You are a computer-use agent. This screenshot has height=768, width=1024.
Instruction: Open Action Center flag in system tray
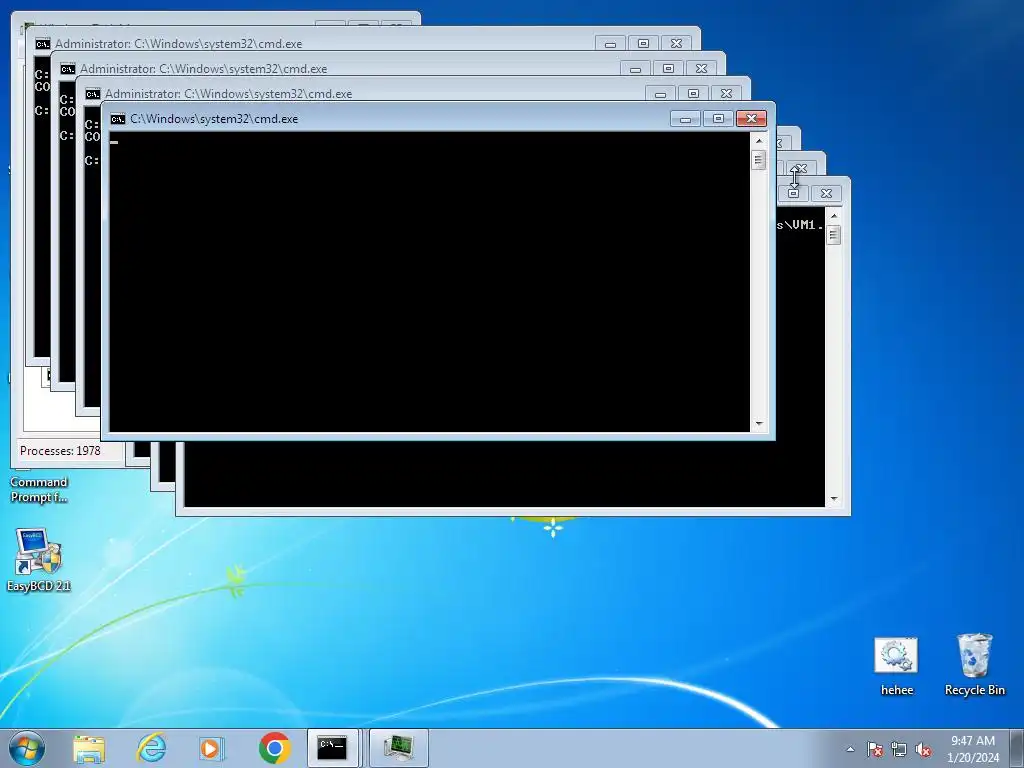tap(875, 749)
